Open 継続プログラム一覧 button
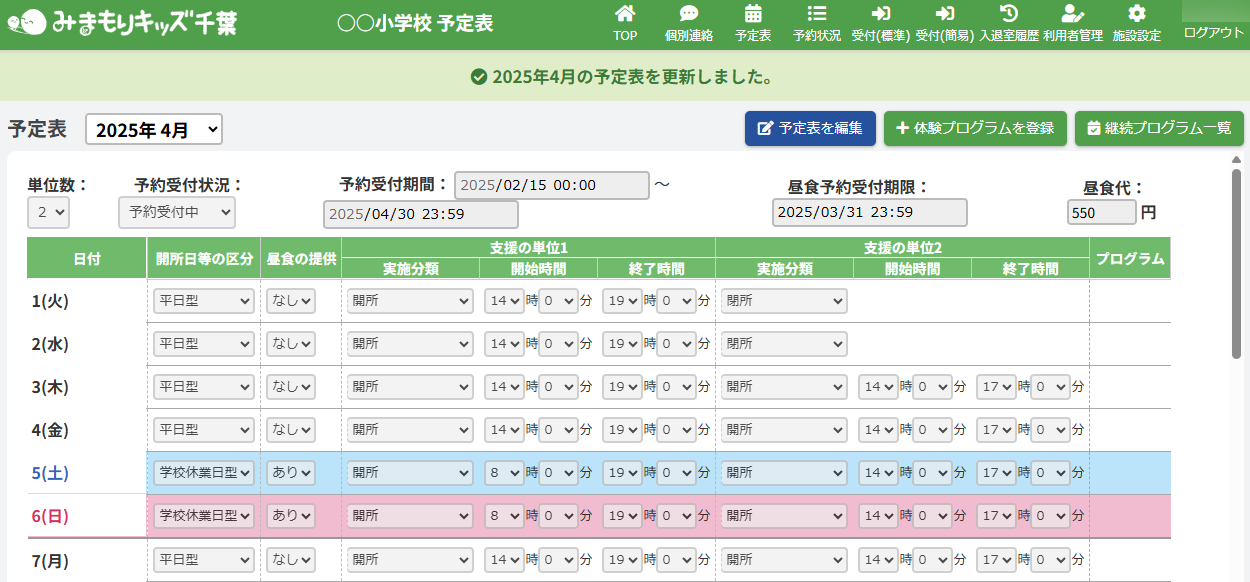The height and width of the screenshot is (582, 1250). coord(1158,129)
